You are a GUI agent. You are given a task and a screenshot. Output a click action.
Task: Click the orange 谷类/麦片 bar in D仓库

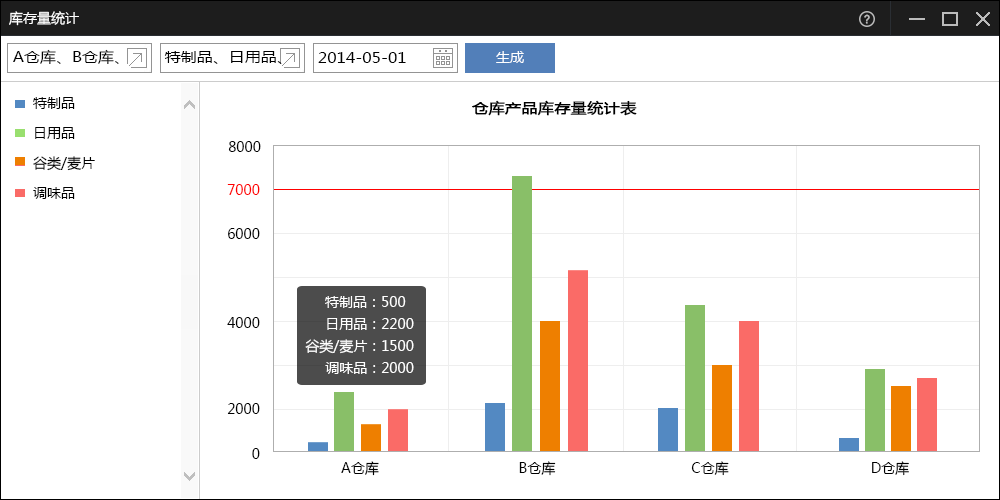click(x=901, y=419)
